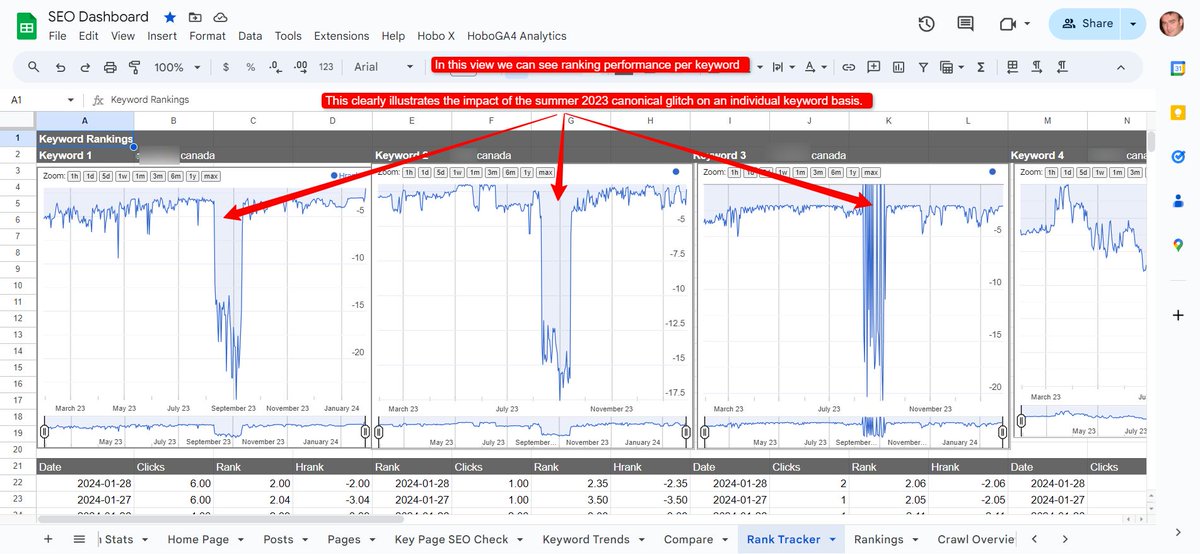The height and width of the screenshot is (554, 1200).
Task: Add a new sheet with the plus button
Action: (48, 539)
